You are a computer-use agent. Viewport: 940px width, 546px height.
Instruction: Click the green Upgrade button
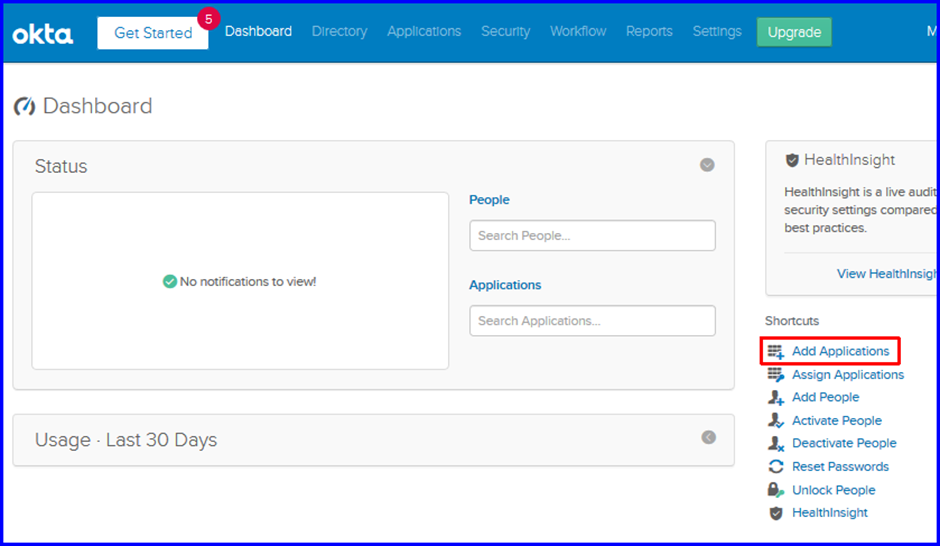point(794,32)
